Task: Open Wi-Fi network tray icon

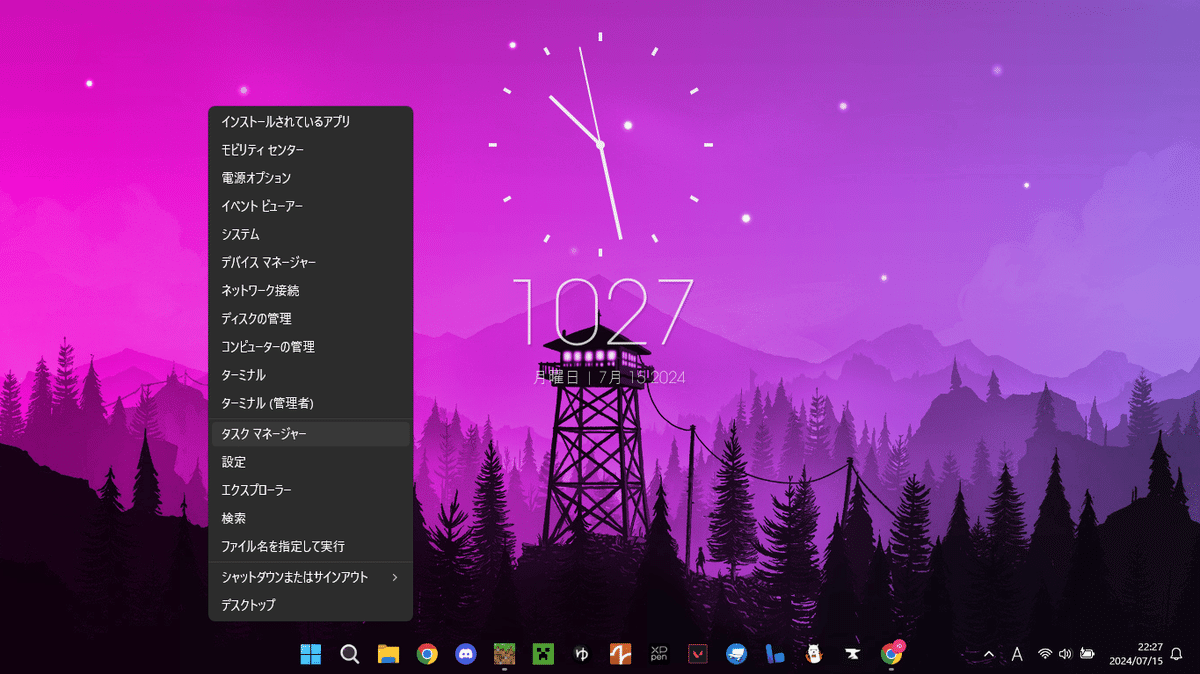Action: [x=1045, y=654]
